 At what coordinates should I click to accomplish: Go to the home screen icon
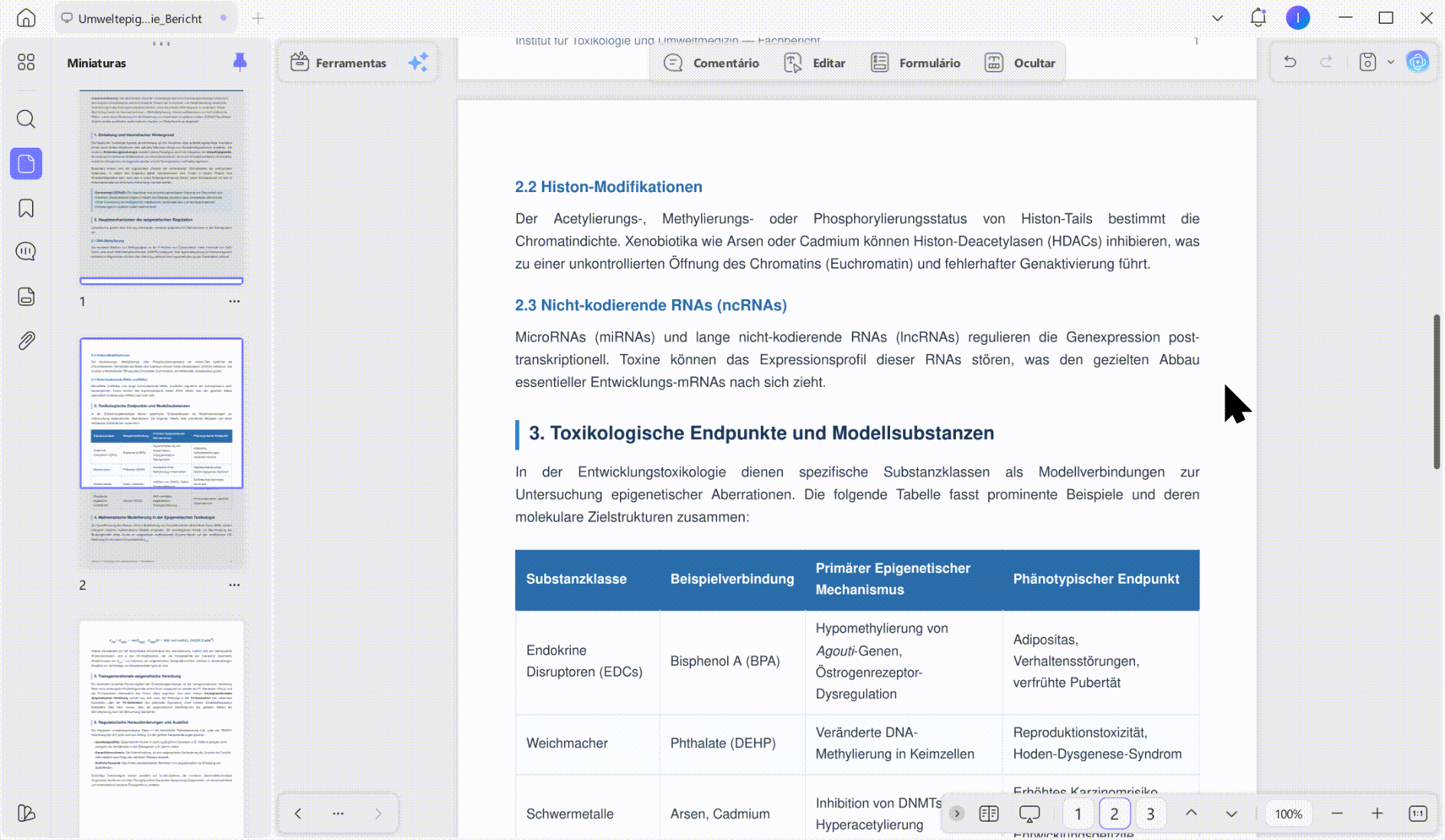(26, 18)
